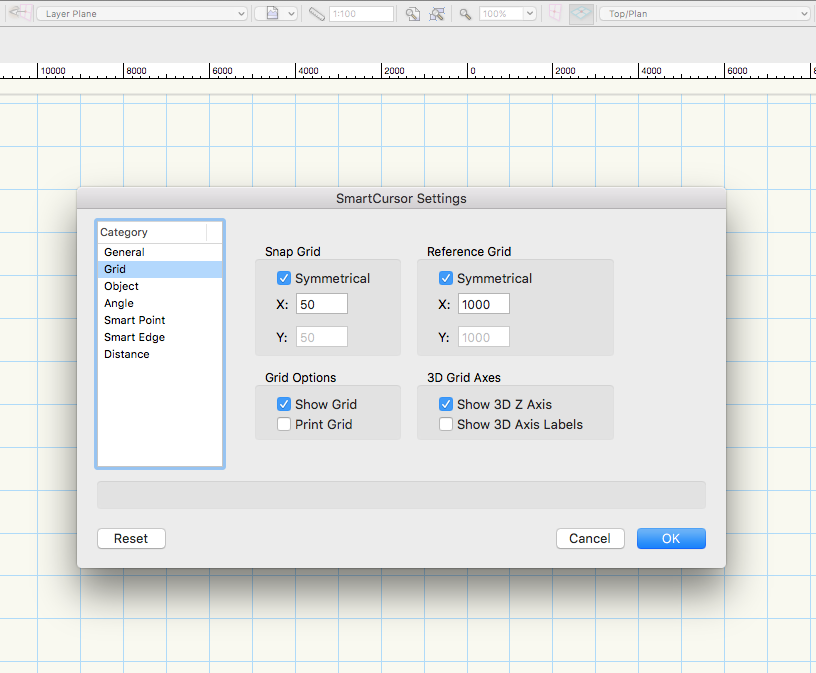
Task: Click the Reset button
Action: 130,538
